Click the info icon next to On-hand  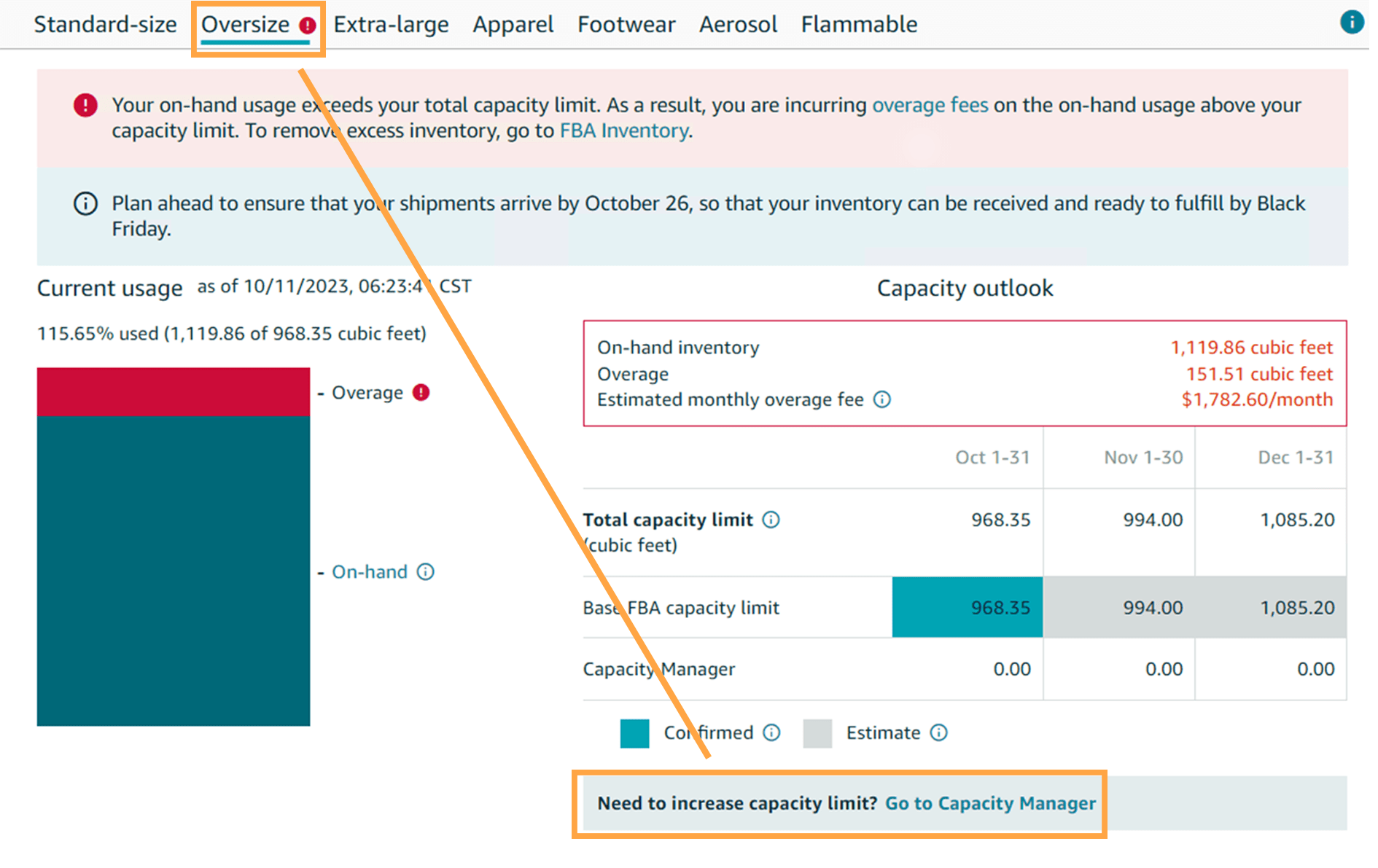425,572
